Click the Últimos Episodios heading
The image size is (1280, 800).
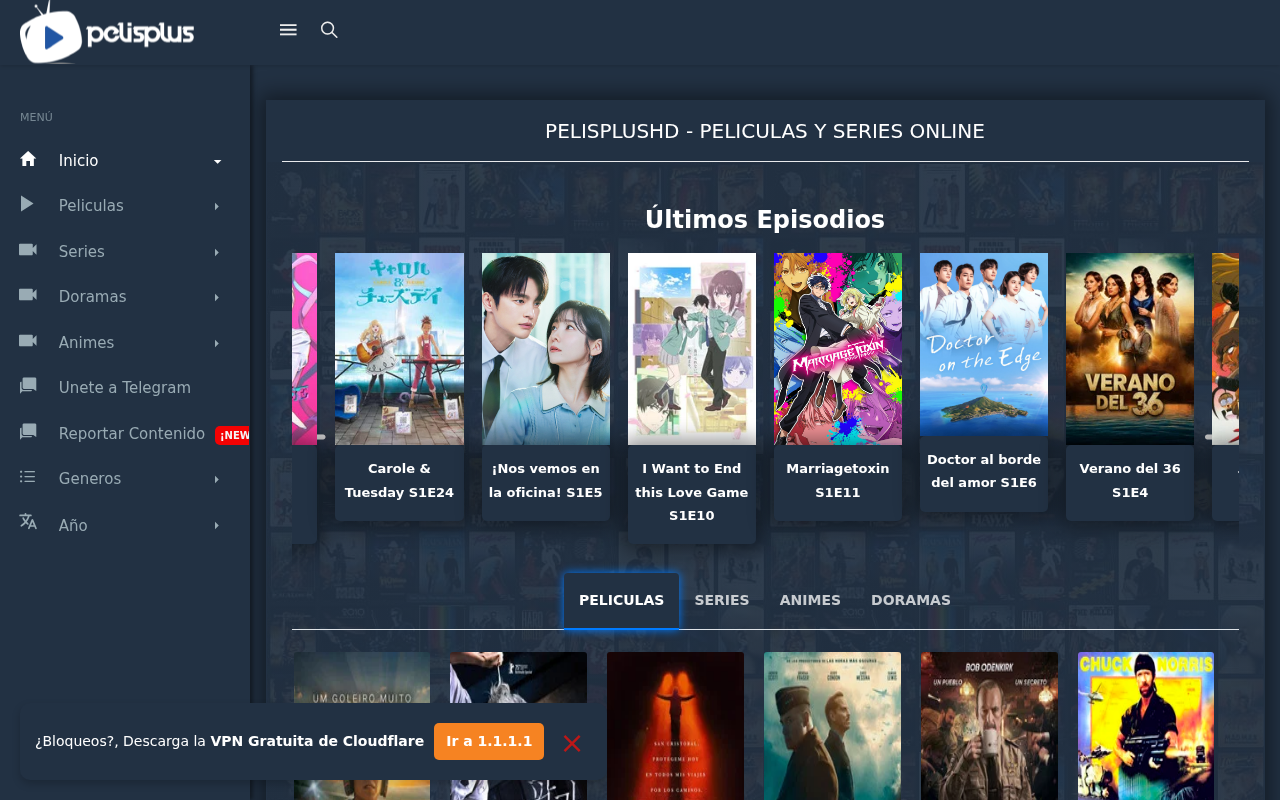pyautogui.click(x=765, y=219)
